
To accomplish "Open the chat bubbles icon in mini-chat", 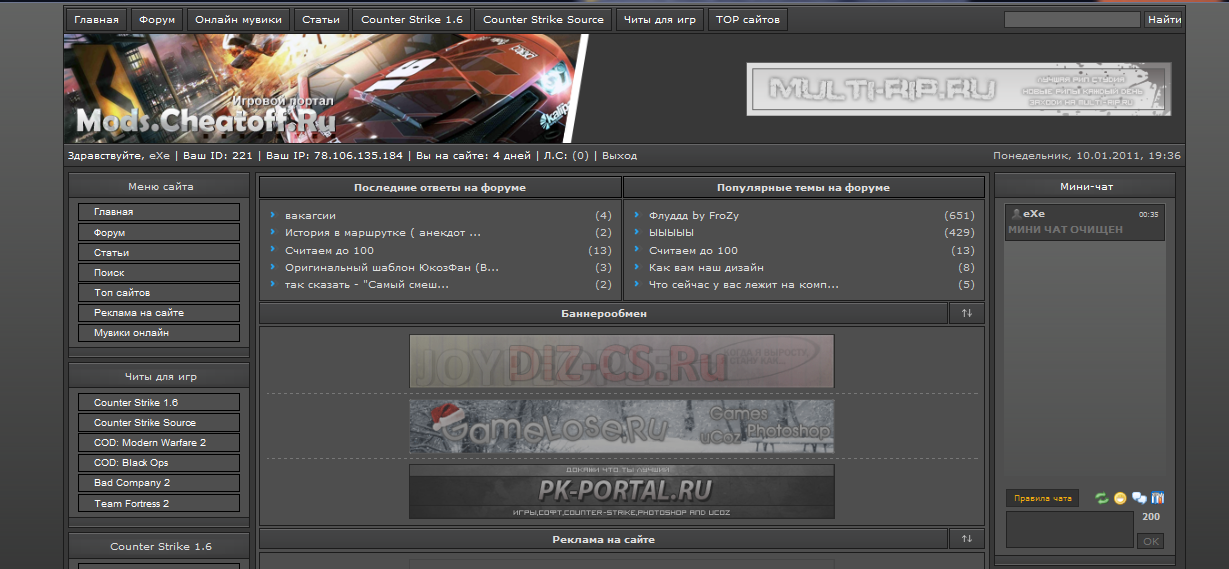I will (1139, 498).
